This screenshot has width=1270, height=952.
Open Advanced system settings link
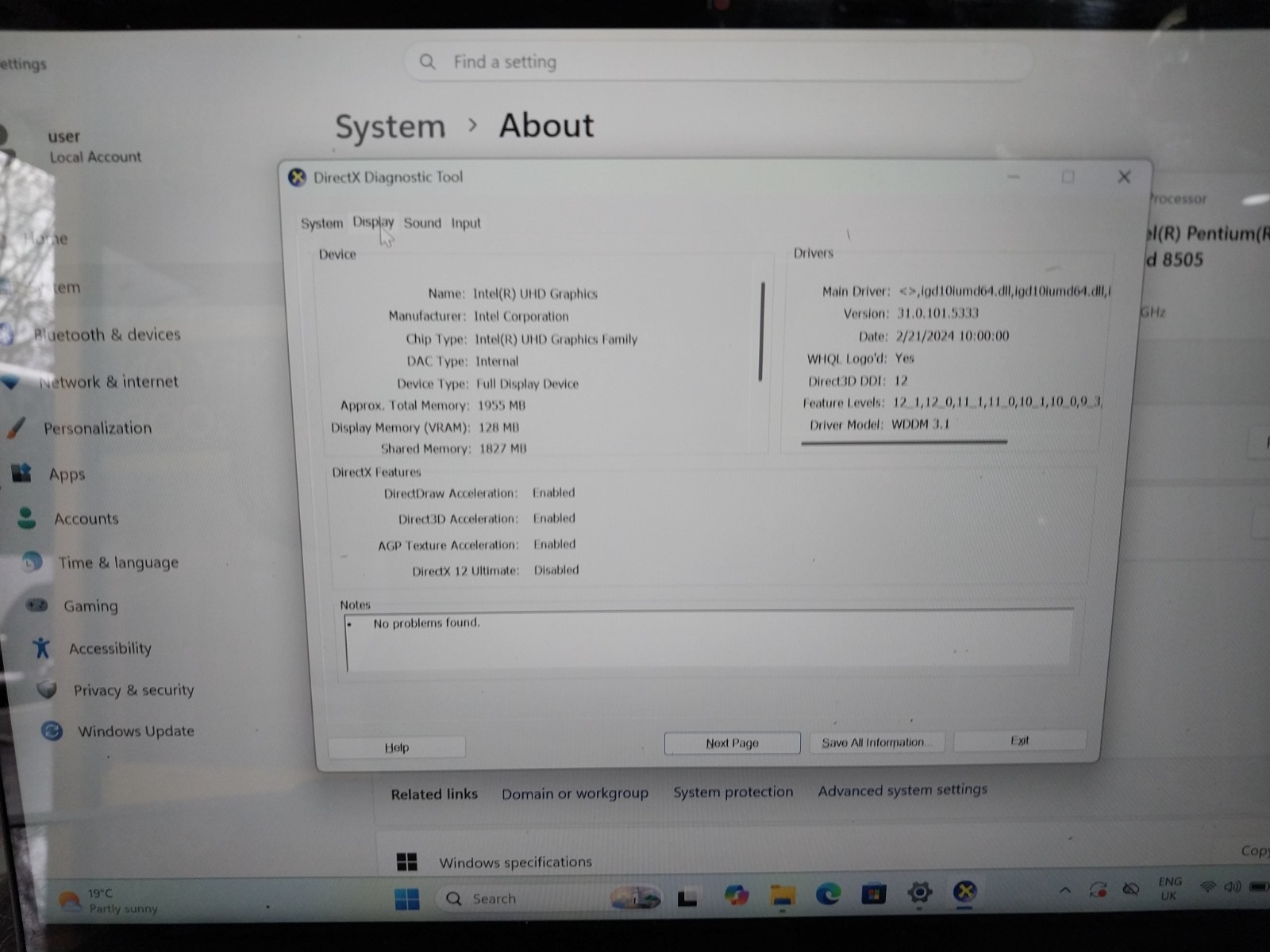click(x=902, y=790)
